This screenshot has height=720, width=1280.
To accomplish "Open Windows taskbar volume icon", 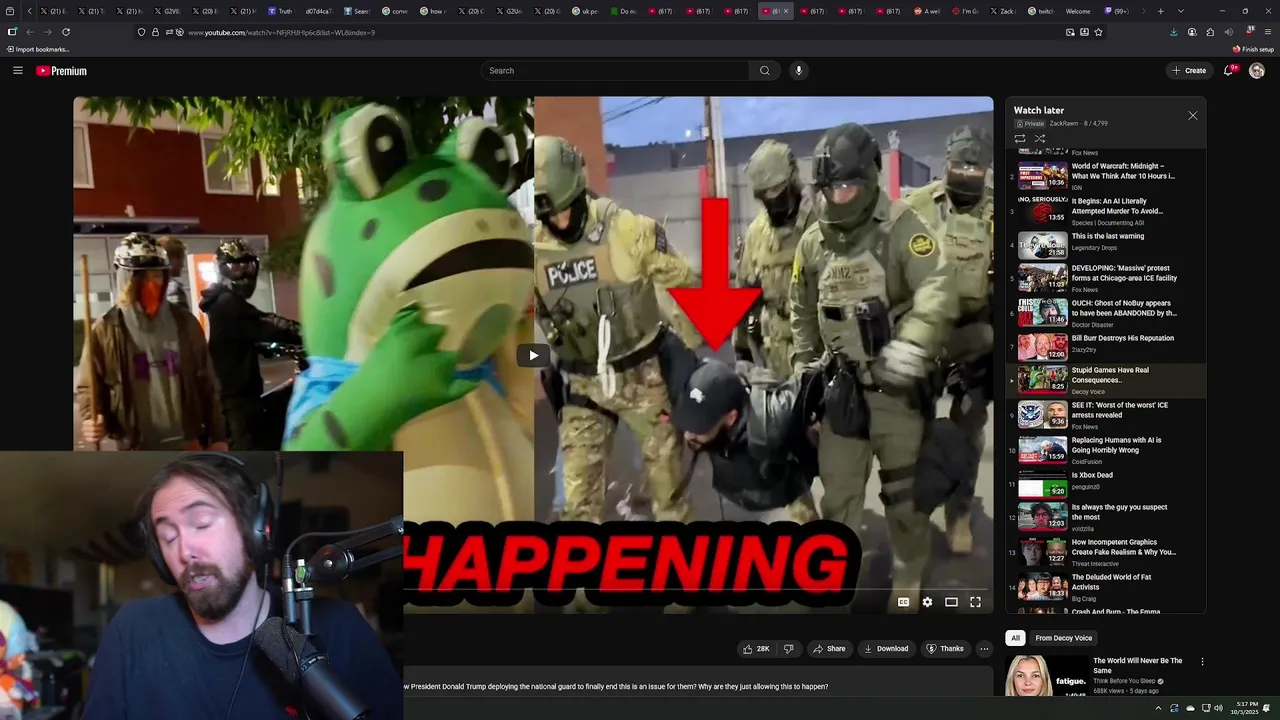I will click(x=1218, y=708).
